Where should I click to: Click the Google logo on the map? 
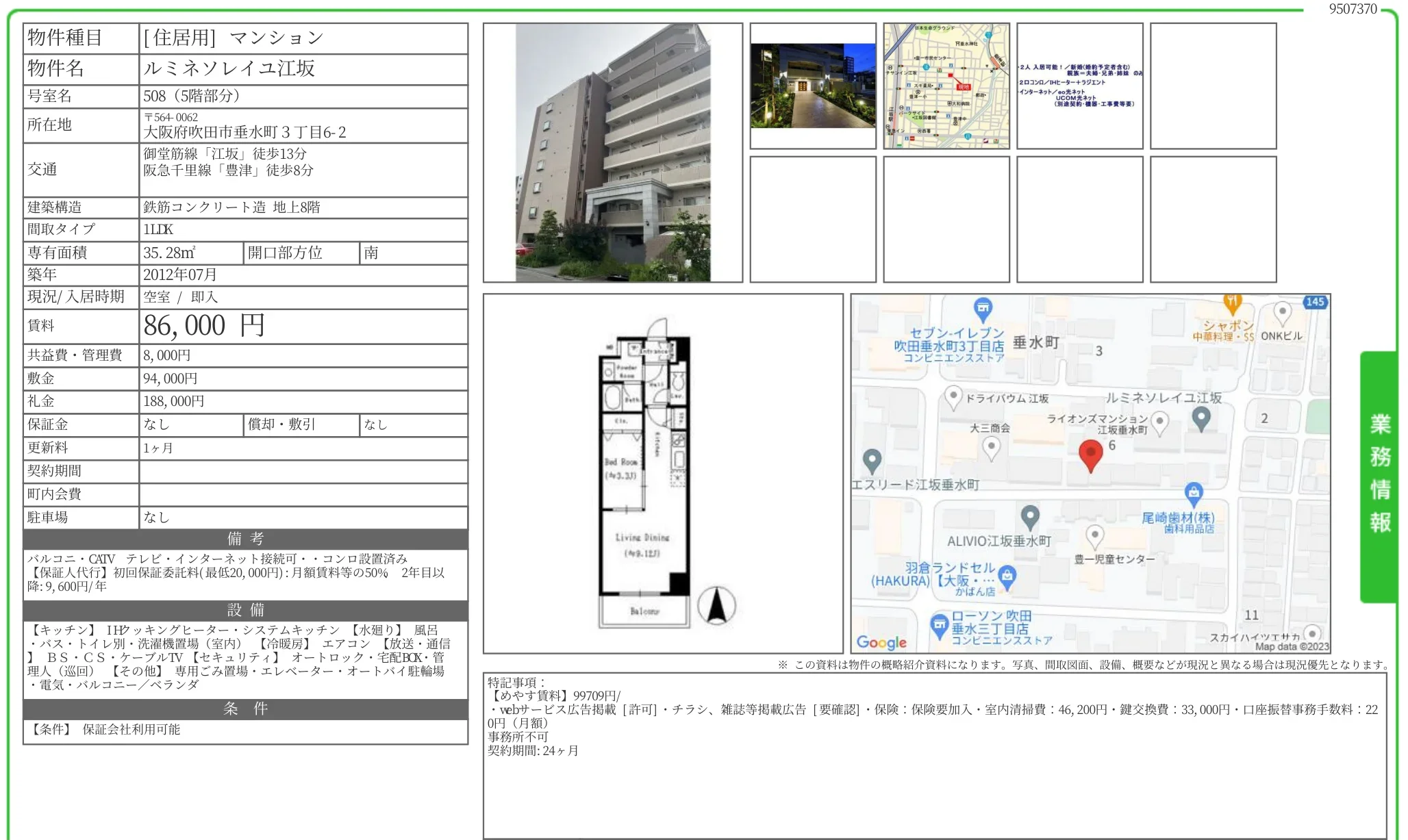881,642
